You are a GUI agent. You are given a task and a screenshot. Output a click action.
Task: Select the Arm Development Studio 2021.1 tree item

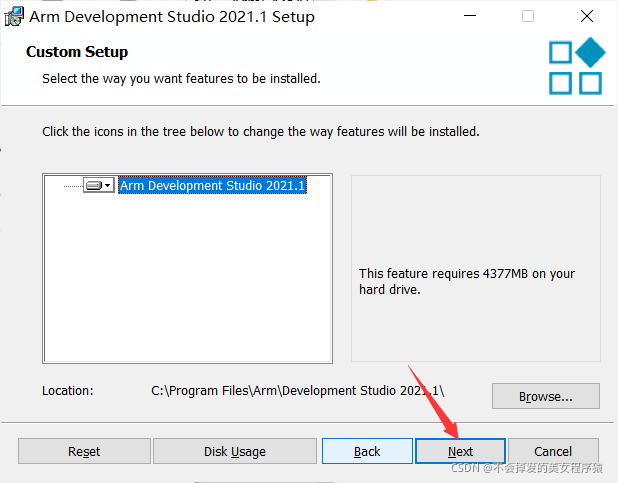click(212, 185)
